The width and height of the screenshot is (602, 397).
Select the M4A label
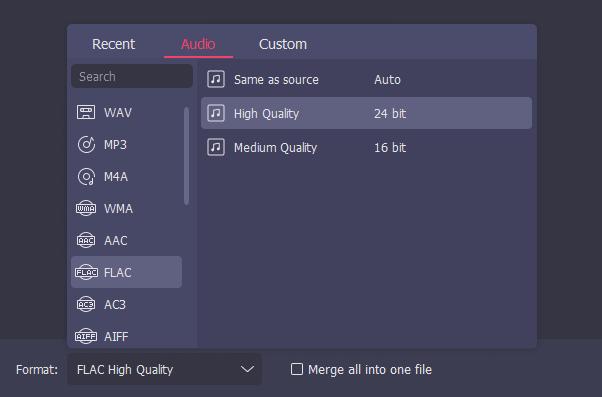[116, 177]
